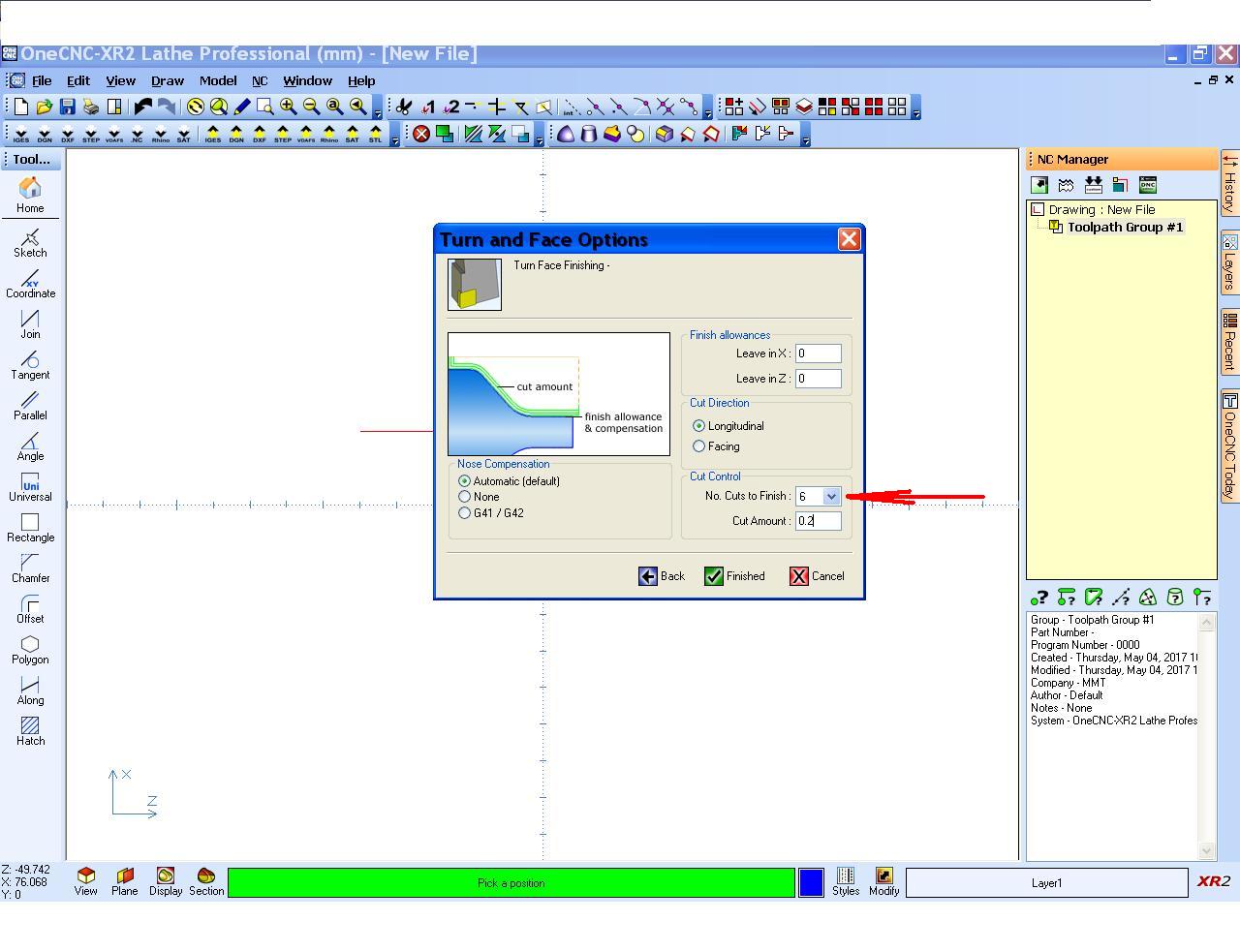
Task: Click the blue color swatch in status bar
Action: point(811,882)
